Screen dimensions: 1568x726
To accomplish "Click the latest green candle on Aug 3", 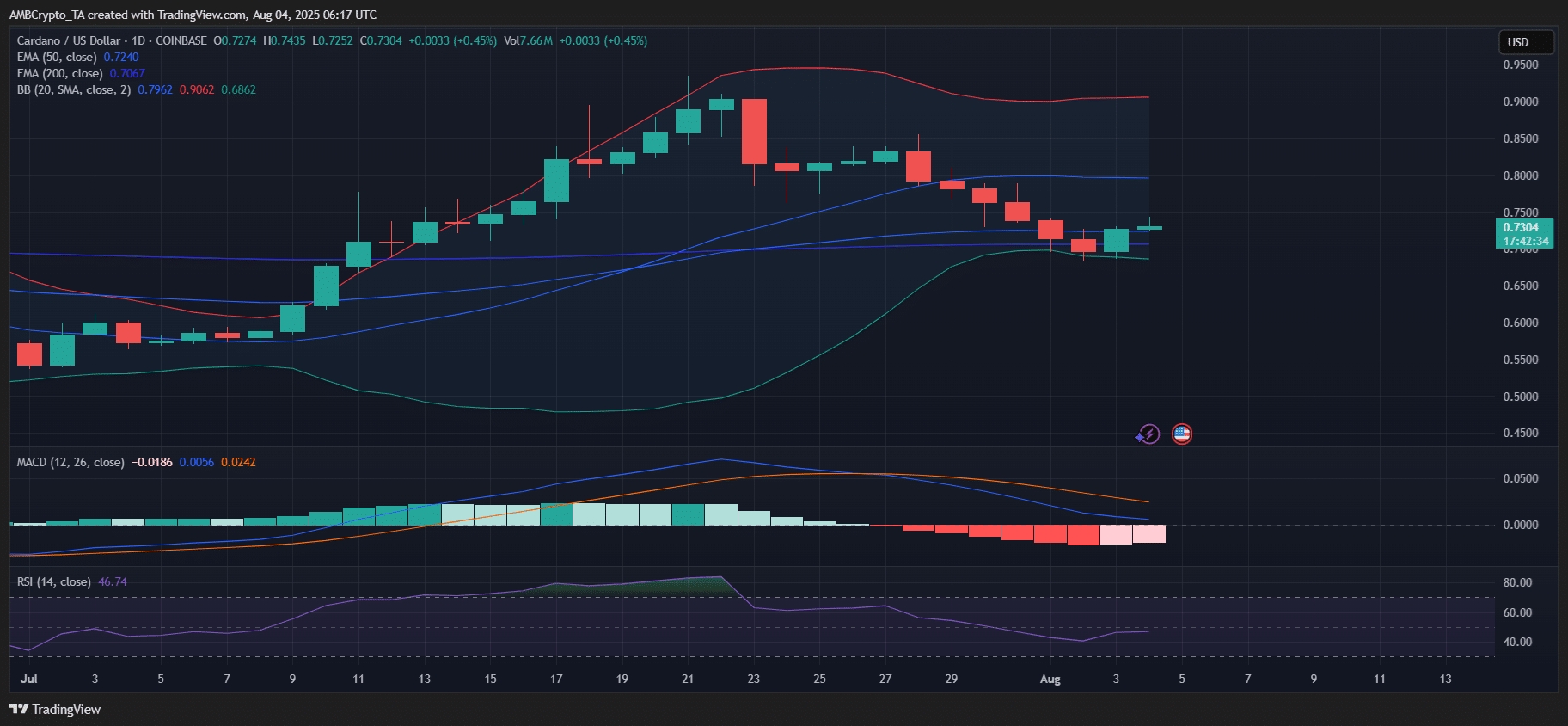I will [x=1116, y=240].
